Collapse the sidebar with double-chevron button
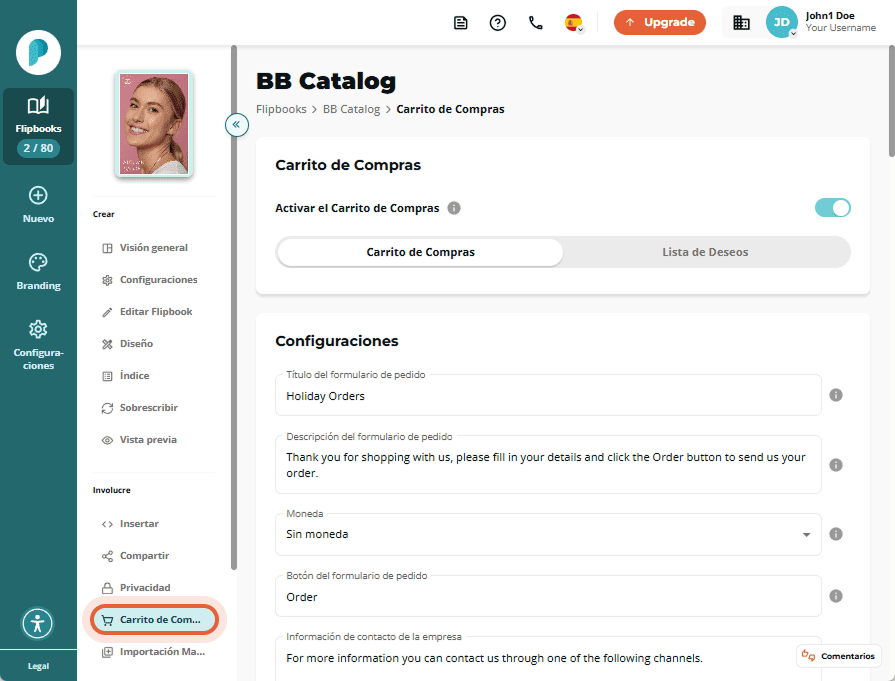The image size is (895, 681). click(236, 124)
